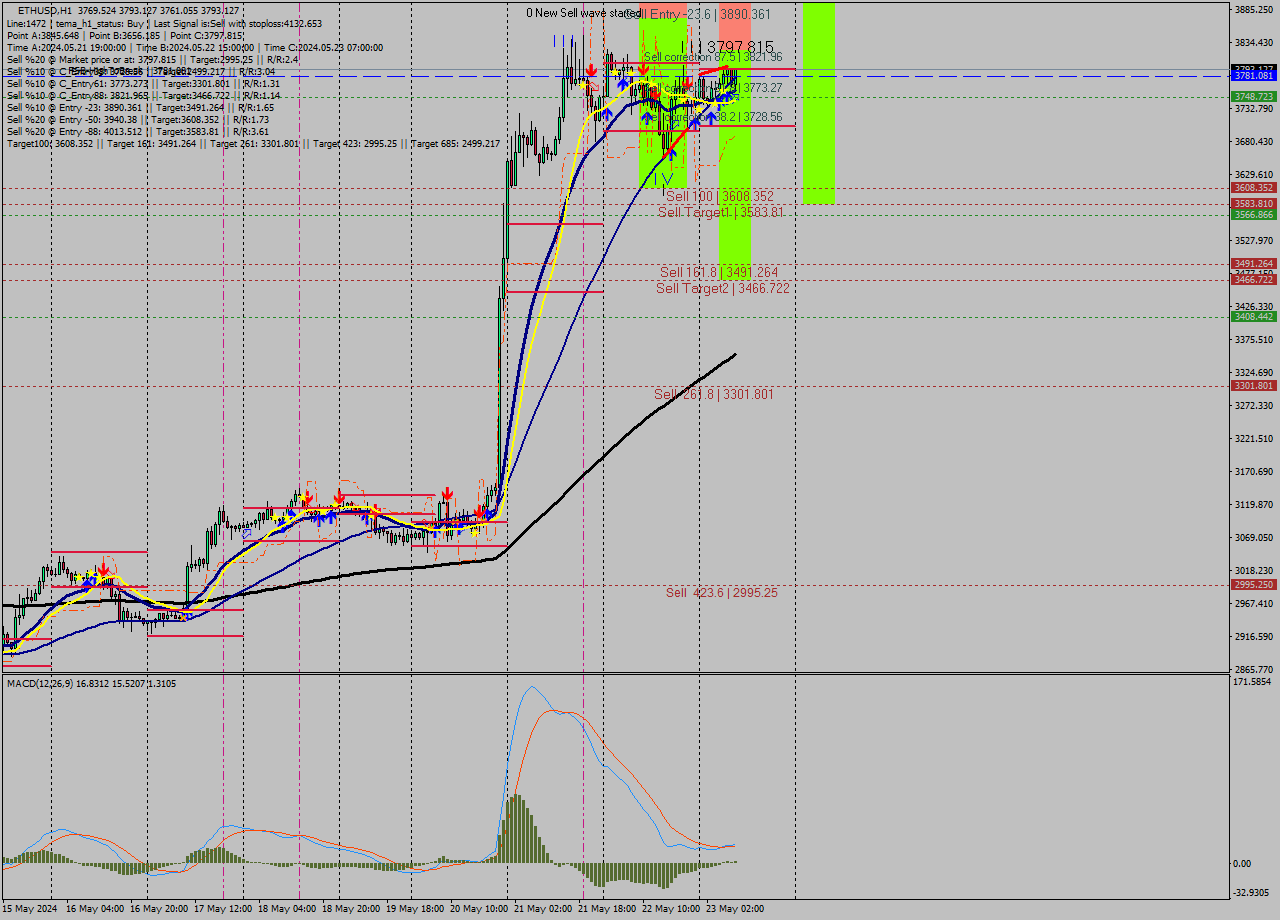This screenshot has height=920, width=1280.
Task: Click the red sell arrow above the 16 May peak
Action: pos(104,569)
